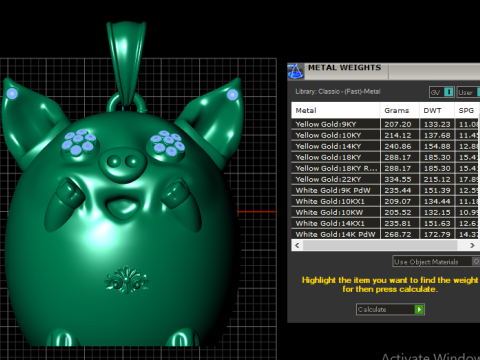480x360 pixels.
Task: Click the 268.72 grams cell
Action: [399, 234]
